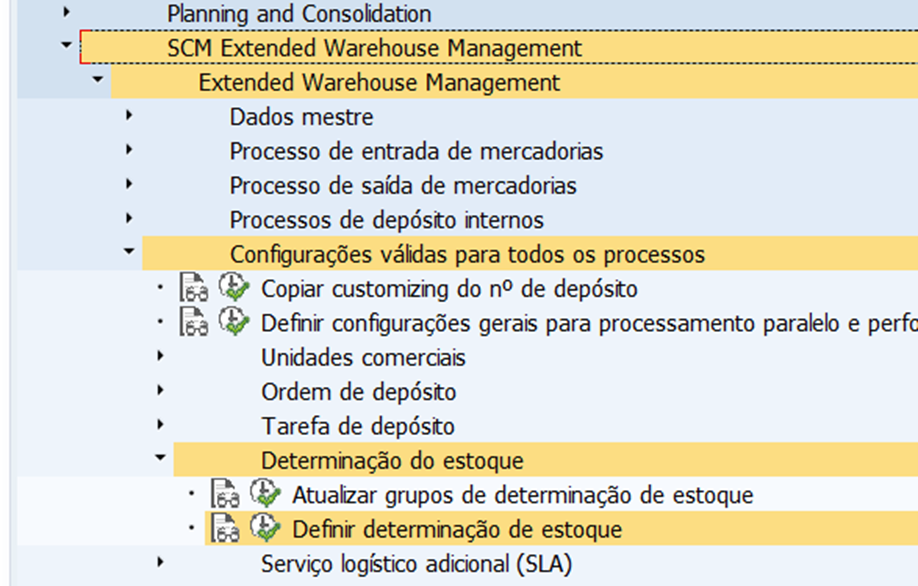Collapse the Extended Warehouse Management subnode
The width and height of the screenshot is (918, 586).
[97, 79]
